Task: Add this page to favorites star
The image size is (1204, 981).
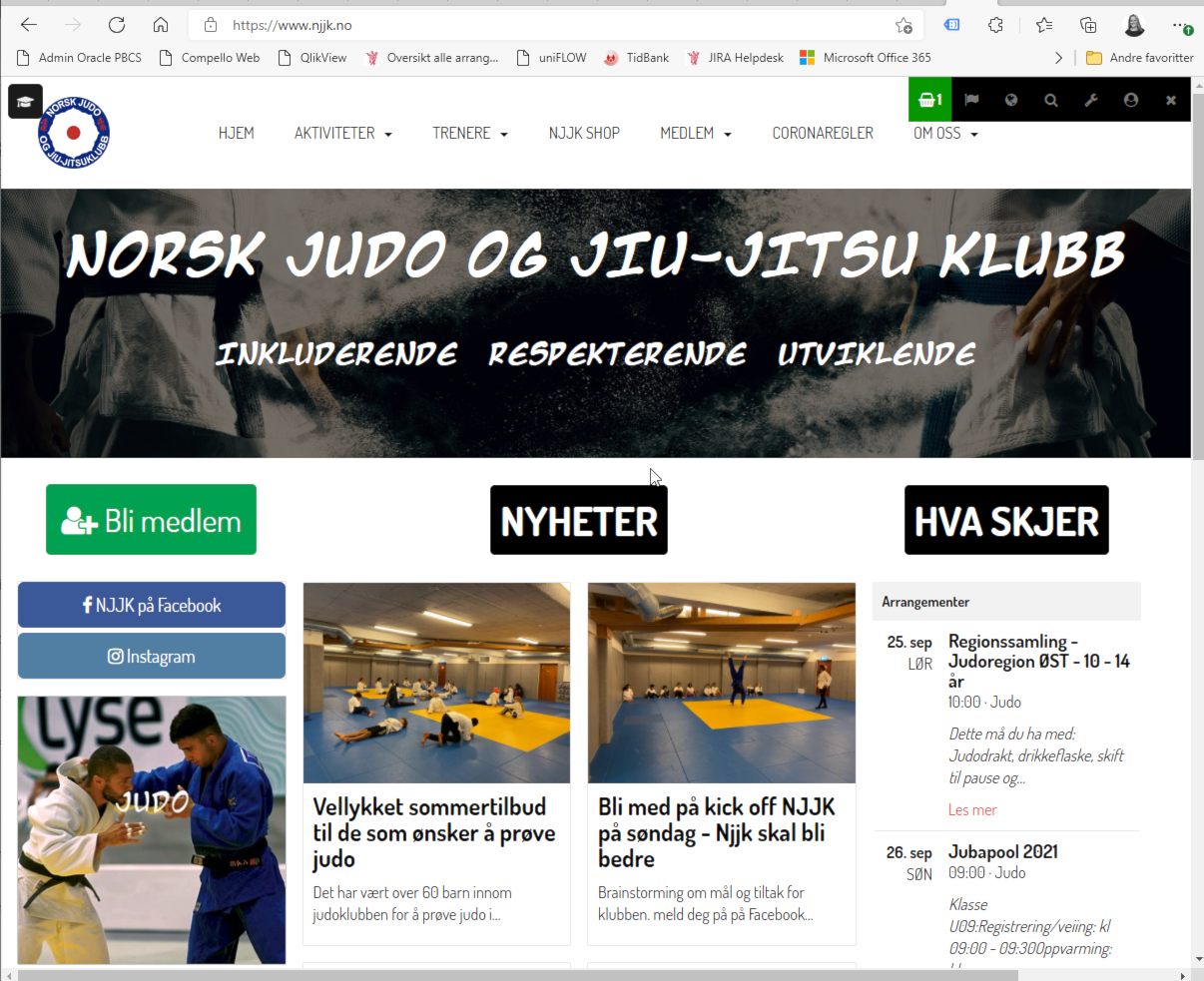Action: click(x=903, y=26)
